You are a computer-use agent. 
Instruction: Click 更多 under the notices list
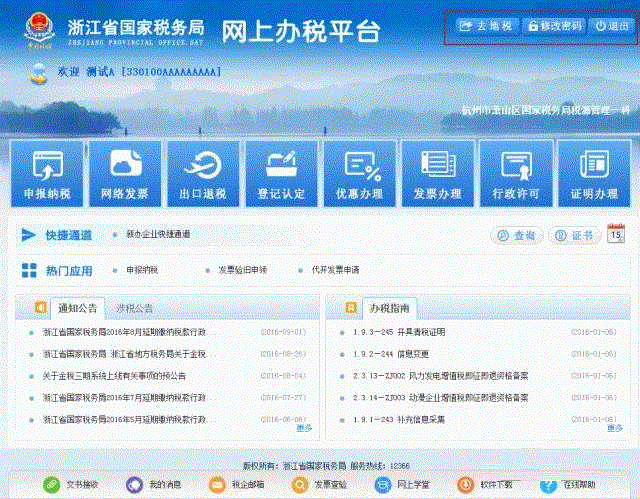(x=304, y=428)
